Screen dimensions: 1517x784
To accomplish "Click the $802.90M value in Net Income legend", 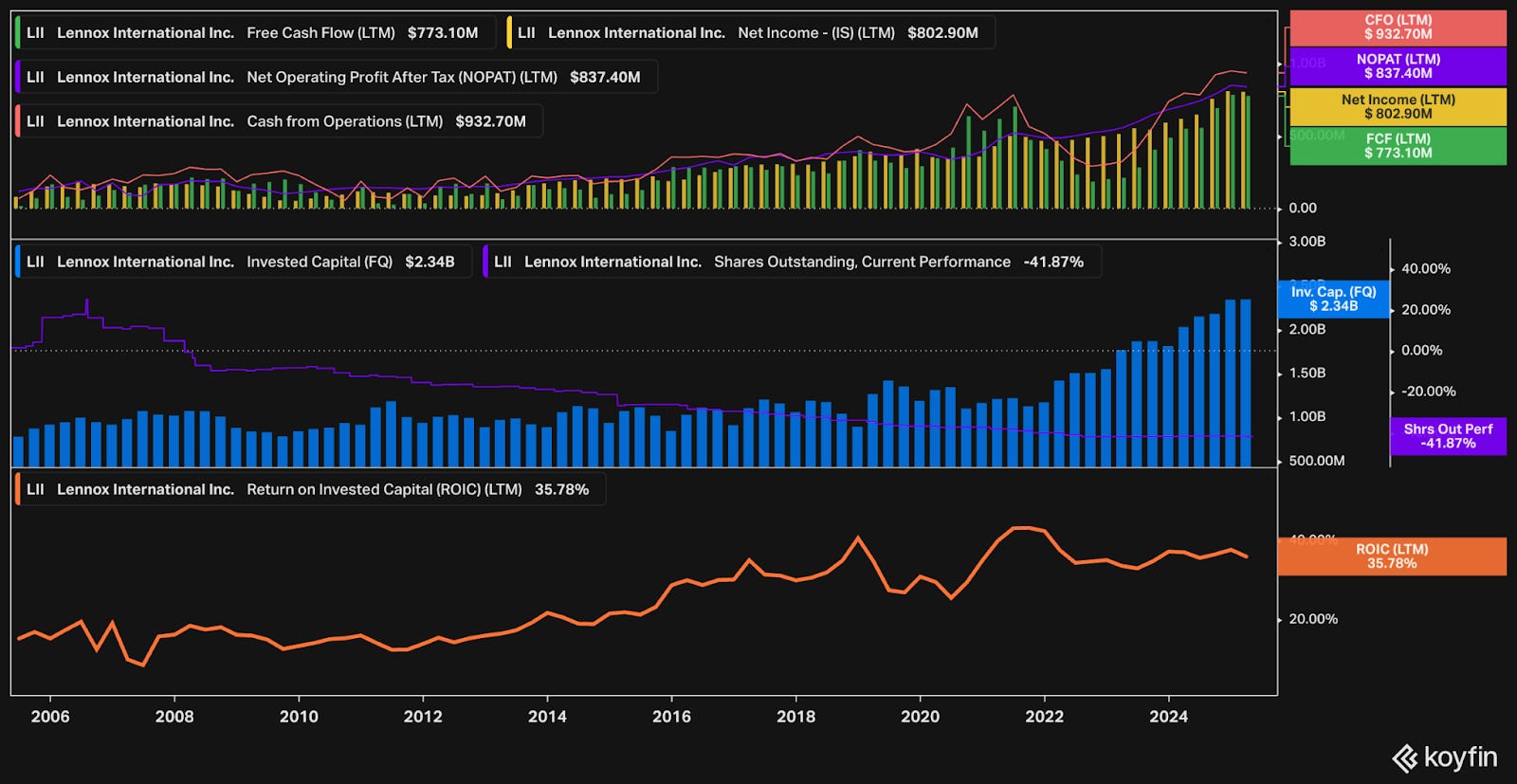I will click(942, 32).
